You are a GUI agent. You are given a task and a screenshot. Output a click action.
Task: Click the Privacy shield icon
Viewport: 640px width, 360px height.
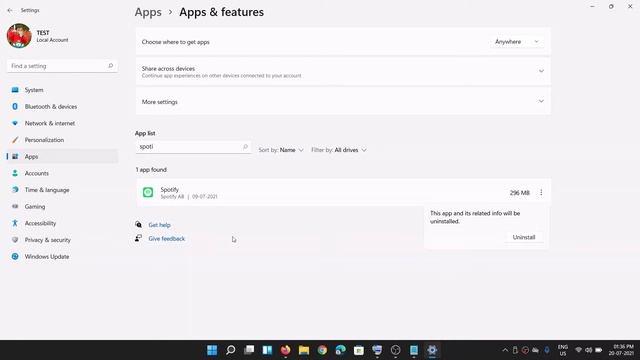(15, 240)
